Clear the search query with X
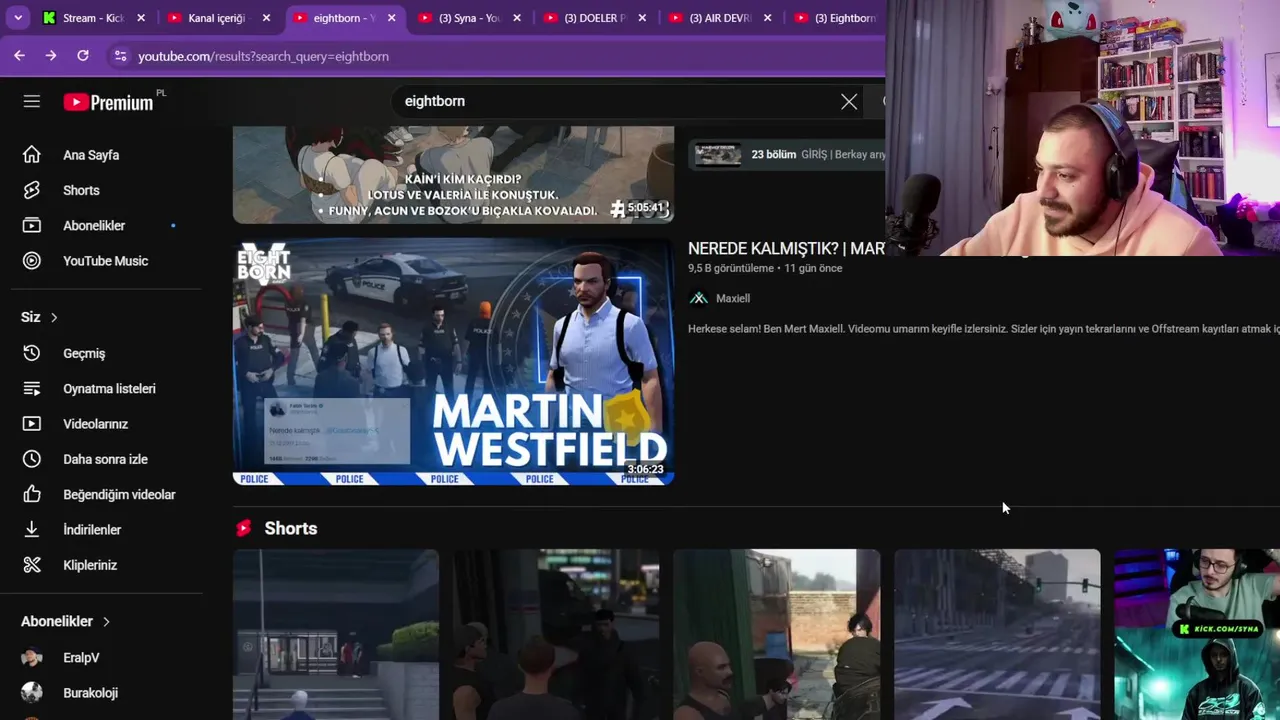 [x=849, y=101]
